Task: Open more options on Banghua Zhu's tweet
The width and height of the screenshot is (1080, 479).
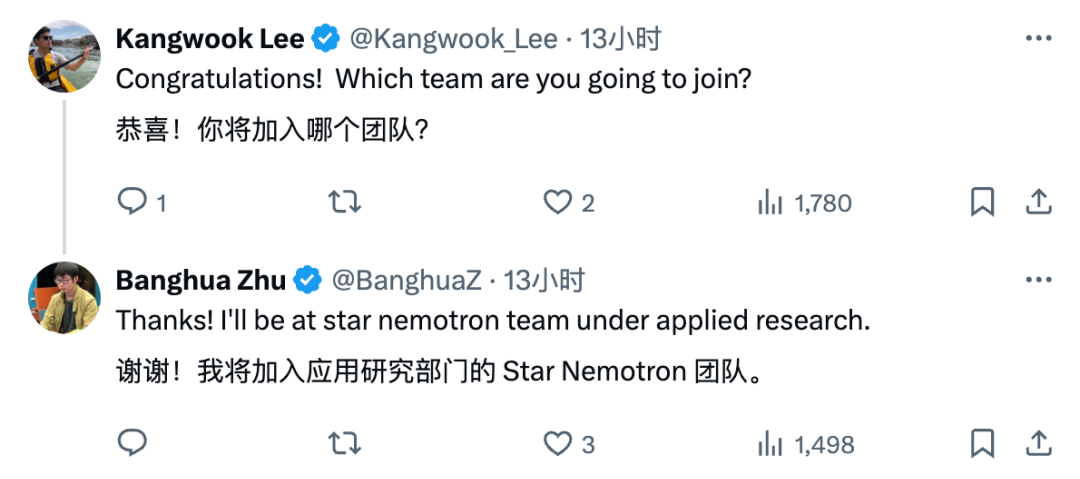Action: click(x=1039, y=280)
